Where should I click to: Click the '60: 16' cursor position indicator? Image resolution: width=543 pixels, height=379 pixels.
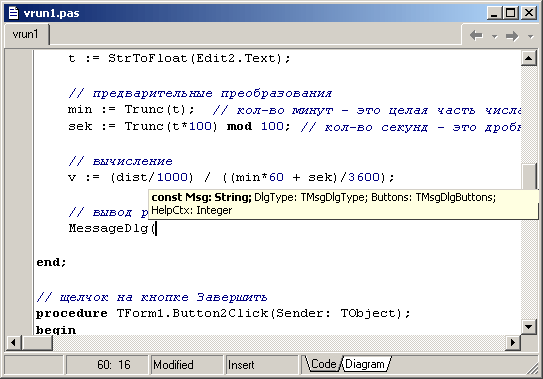[x=107, y=364]
